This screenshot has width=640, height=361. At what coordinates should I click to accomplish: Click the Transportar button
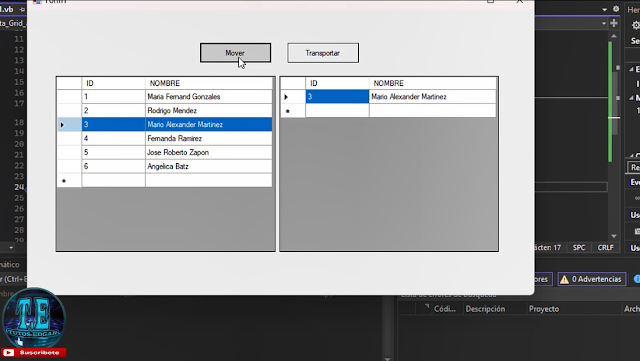click(323, 53)
